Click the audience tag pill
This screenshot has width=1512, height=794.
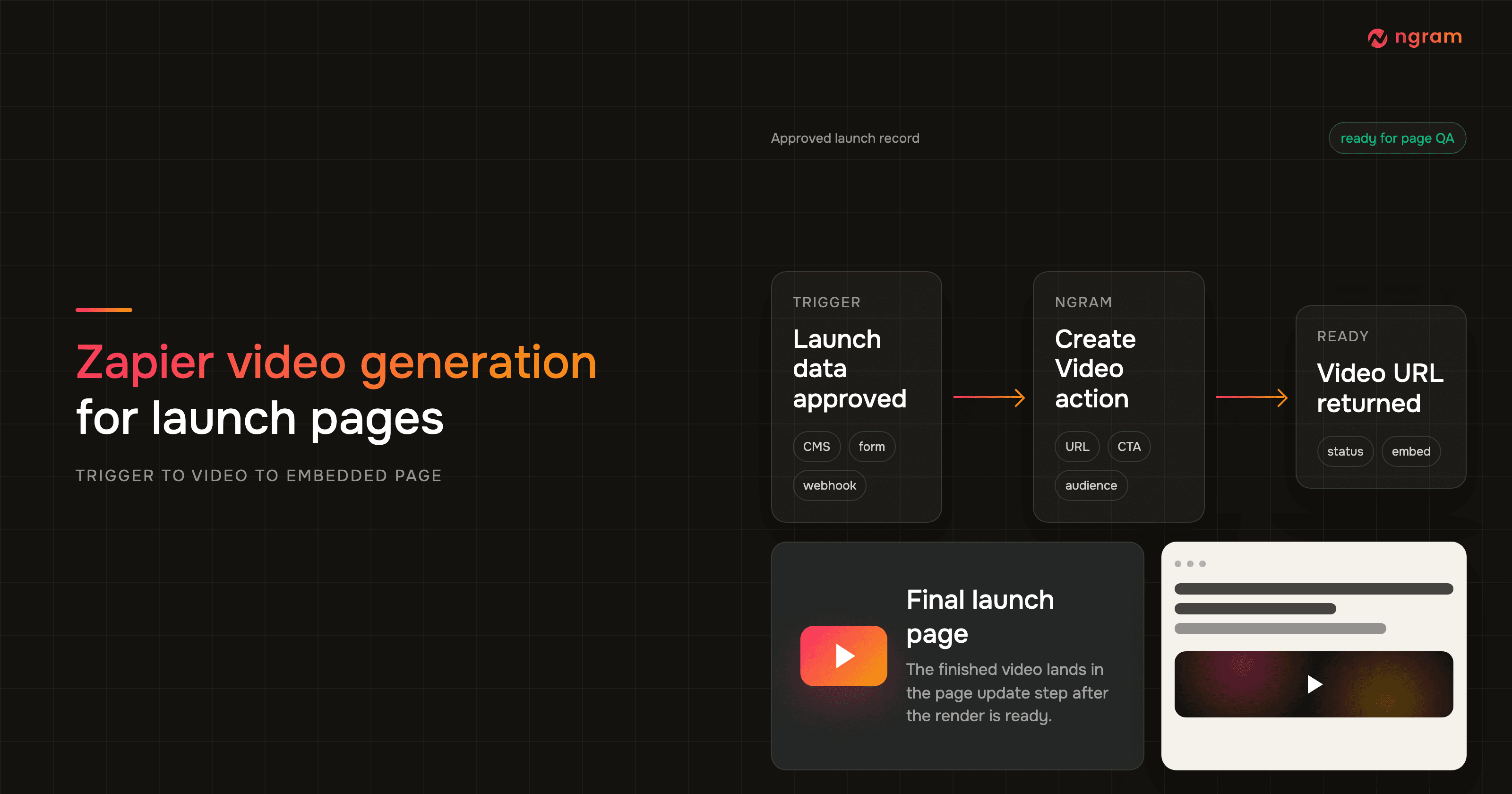point(1091,485)
